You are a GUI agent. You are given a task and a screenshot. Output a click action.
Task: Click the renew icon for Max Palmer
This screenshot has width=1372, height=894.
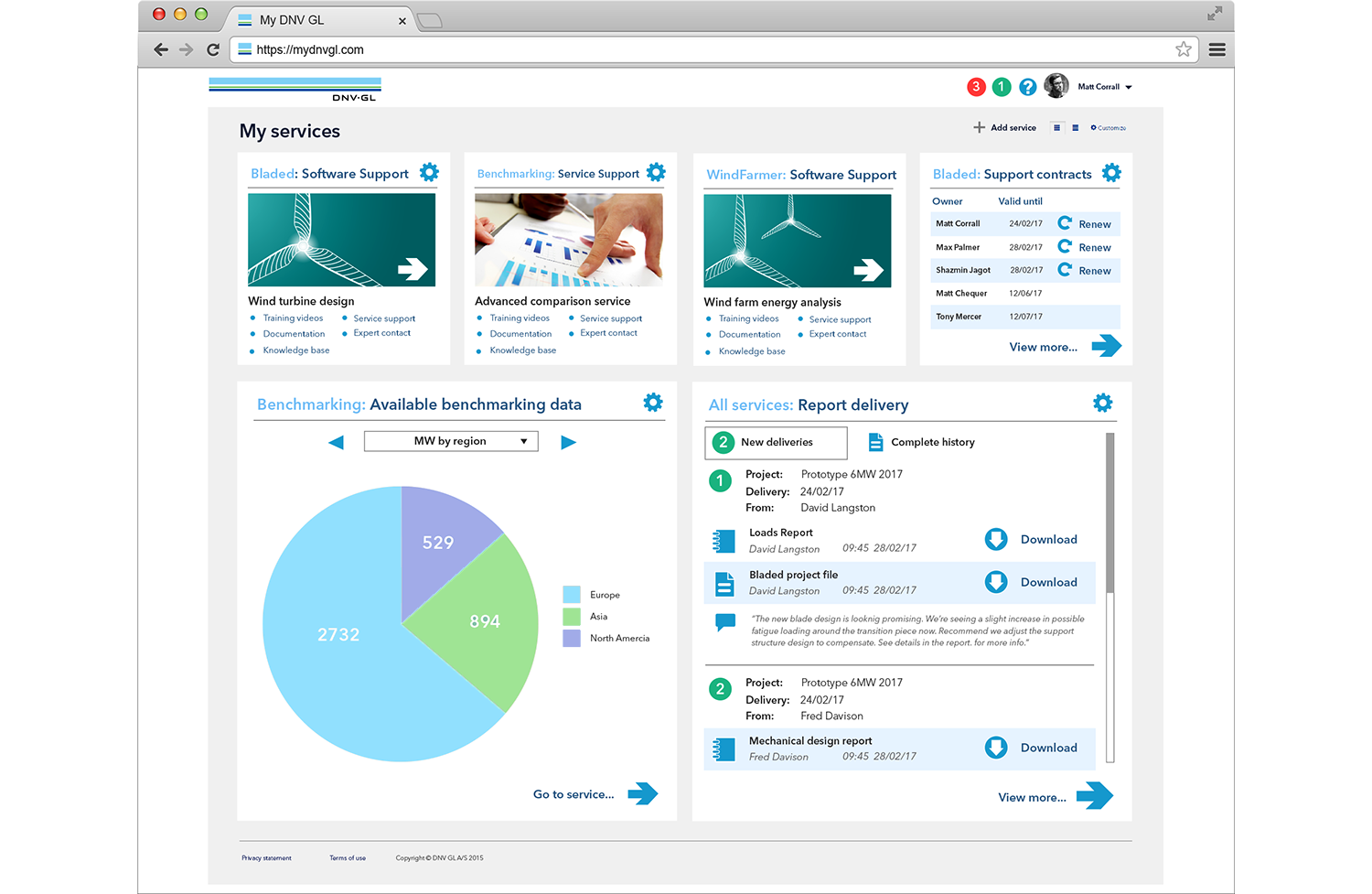1065,246
